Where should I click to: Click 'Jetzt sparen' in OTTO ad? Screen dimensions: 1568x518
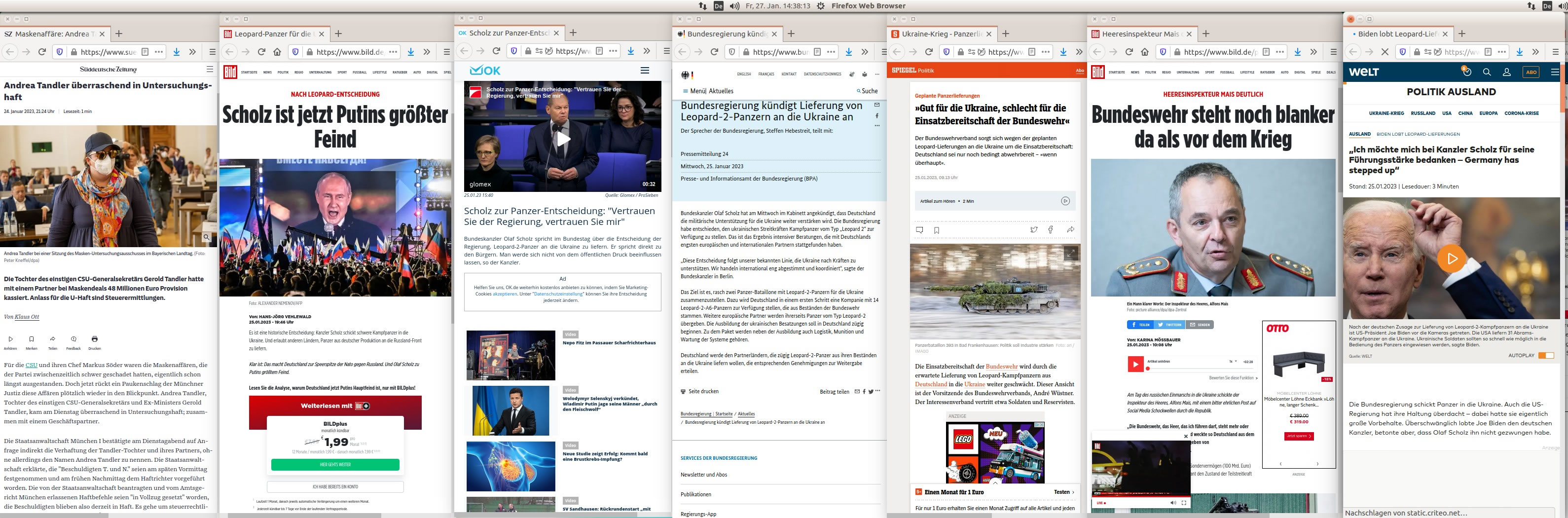(x=1299, y=436)
